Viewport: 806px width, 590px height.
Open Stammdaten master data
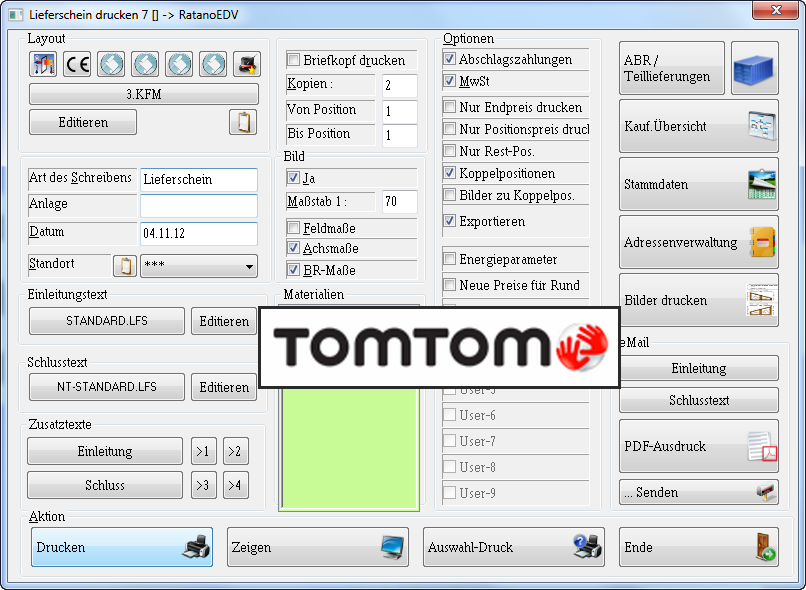click(x=699, y=185)
